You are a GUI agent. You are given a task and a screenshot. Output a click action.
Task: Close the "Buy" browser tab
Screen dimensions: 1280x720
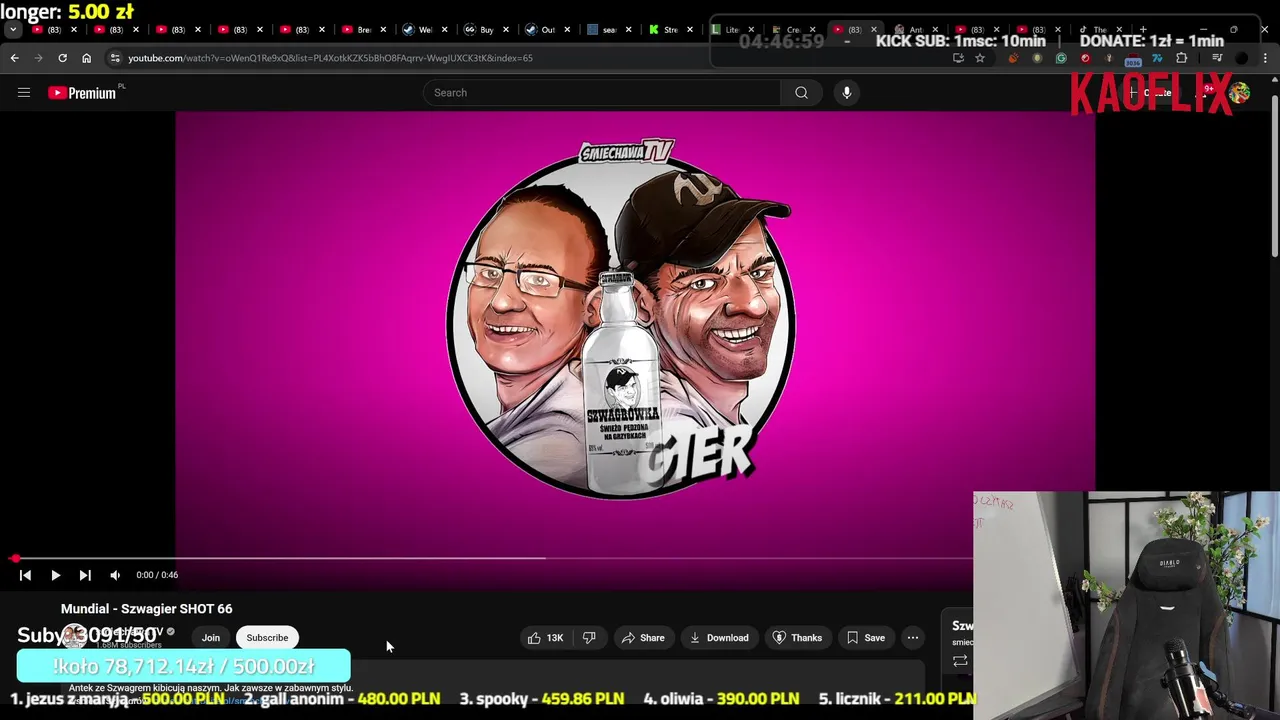[x=506, y=30]
